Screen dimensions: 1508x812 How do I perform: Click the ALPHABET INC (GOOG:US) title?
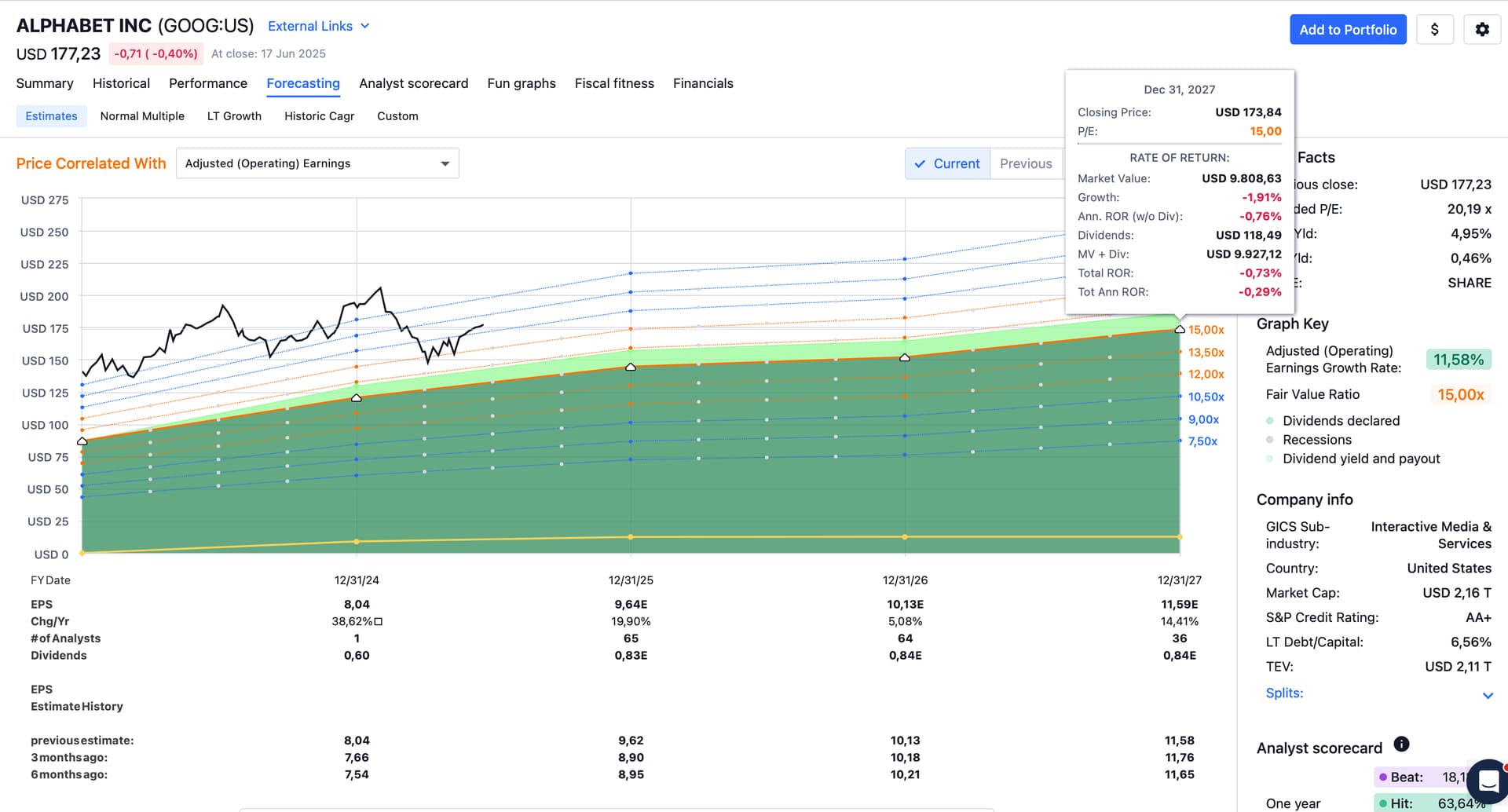pyautogui.click(x=135, y=26)
